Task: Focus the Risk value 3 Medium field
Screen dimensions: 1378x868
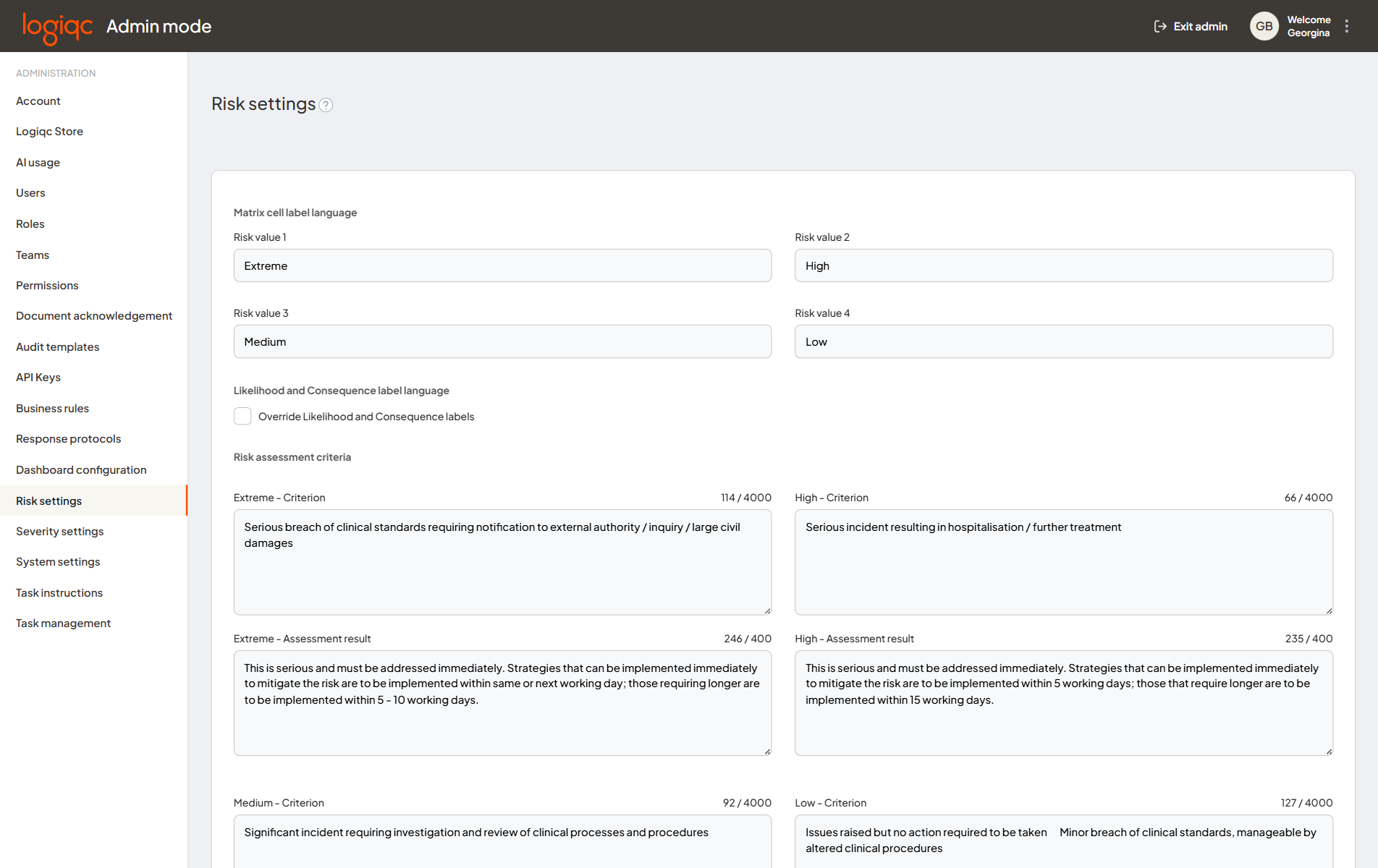Action: pos(502,341)
